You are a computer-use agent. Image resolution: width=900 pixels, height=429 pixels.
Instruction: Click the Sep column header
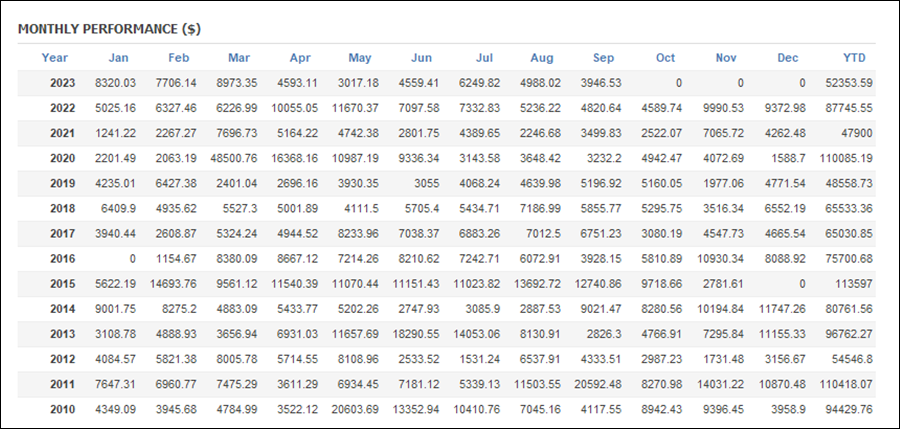tap(603, 58)
